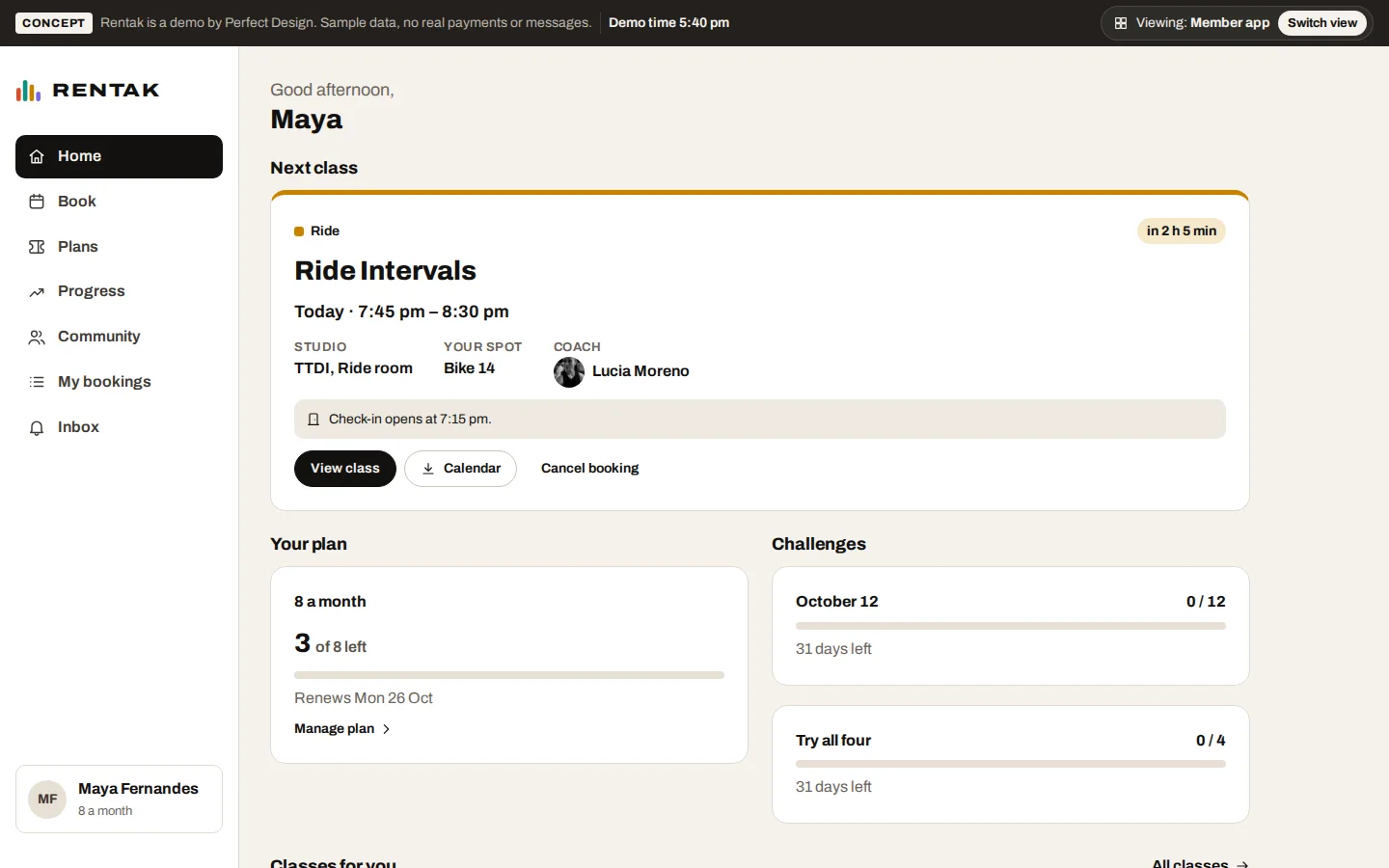The width and height of the screenshot is (1389, 868).
Task: Click the View class button
Action: click(345, 469)
